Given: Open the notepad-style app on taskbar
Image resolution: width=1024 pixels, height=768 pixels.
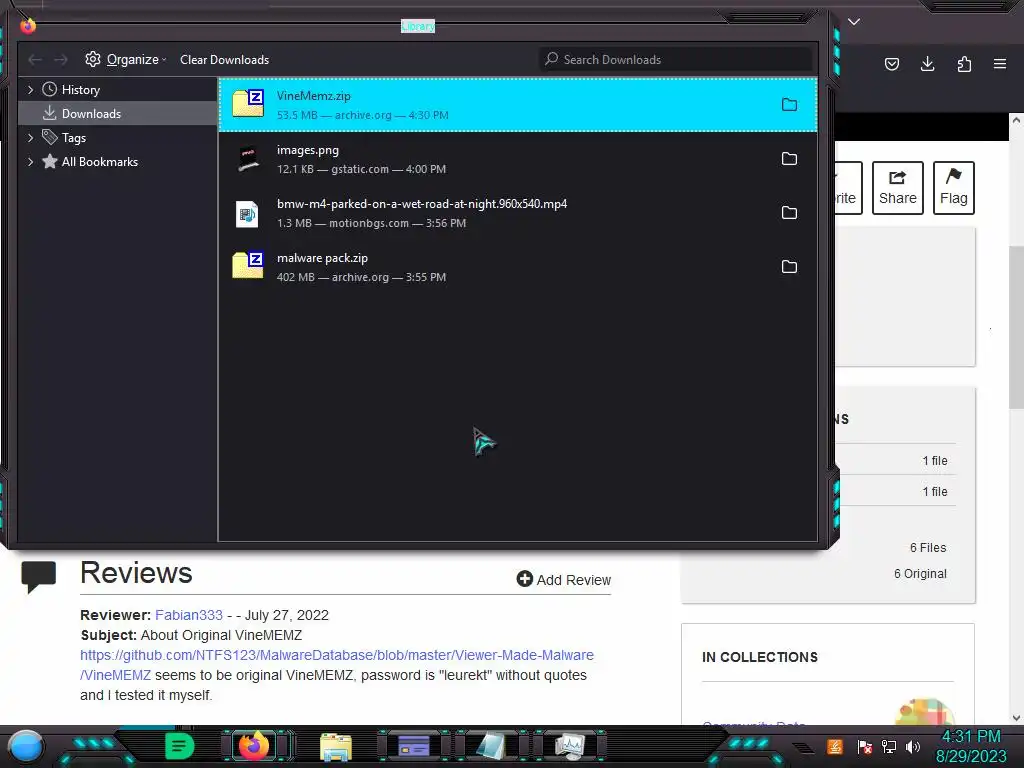Looking at the screenshot, I should [490, 746].
